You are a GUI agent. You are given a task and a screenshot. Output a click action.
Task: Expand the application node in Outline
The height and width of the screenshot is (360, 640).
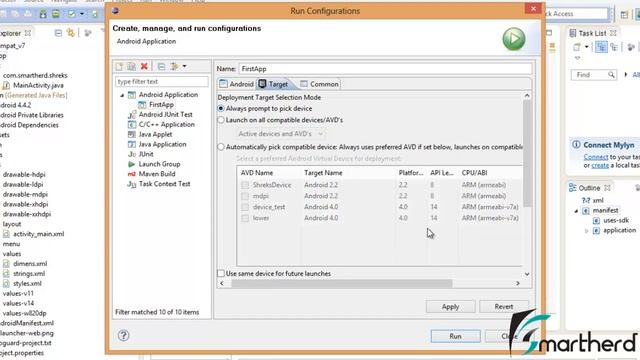tap(587, 231)
